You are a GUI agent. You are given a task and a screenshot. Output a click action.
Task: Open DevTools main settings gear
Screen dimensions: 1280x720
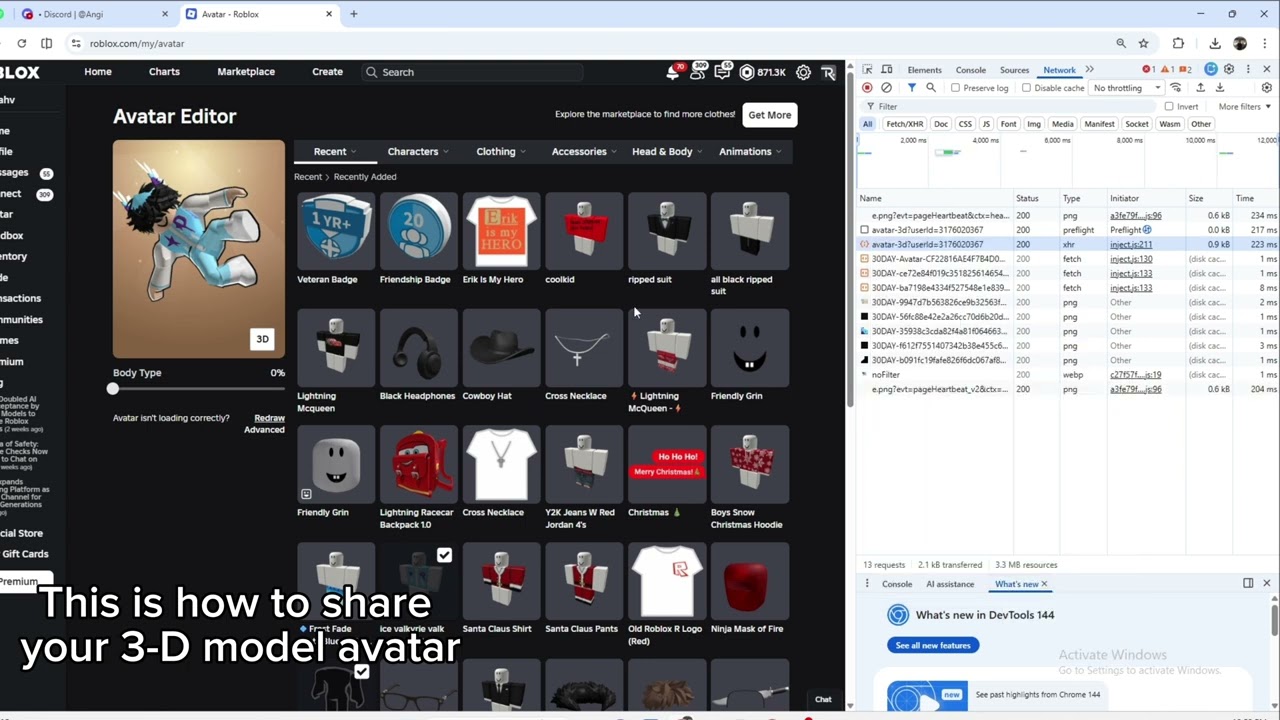click(x=1229, y=70)
